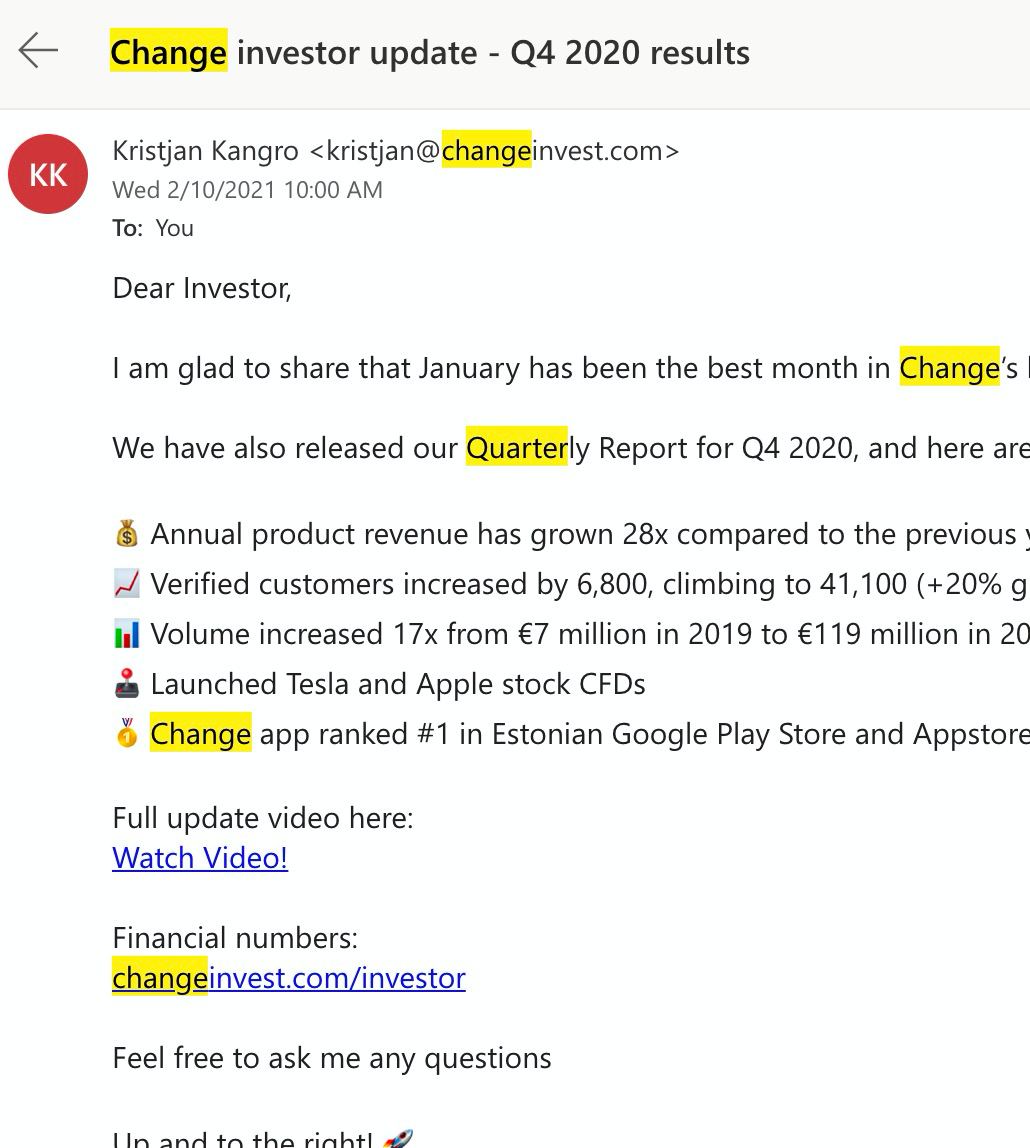Click the bar chart emoji
Viewport: 1030px width, 1148px height.
(127, 634)
